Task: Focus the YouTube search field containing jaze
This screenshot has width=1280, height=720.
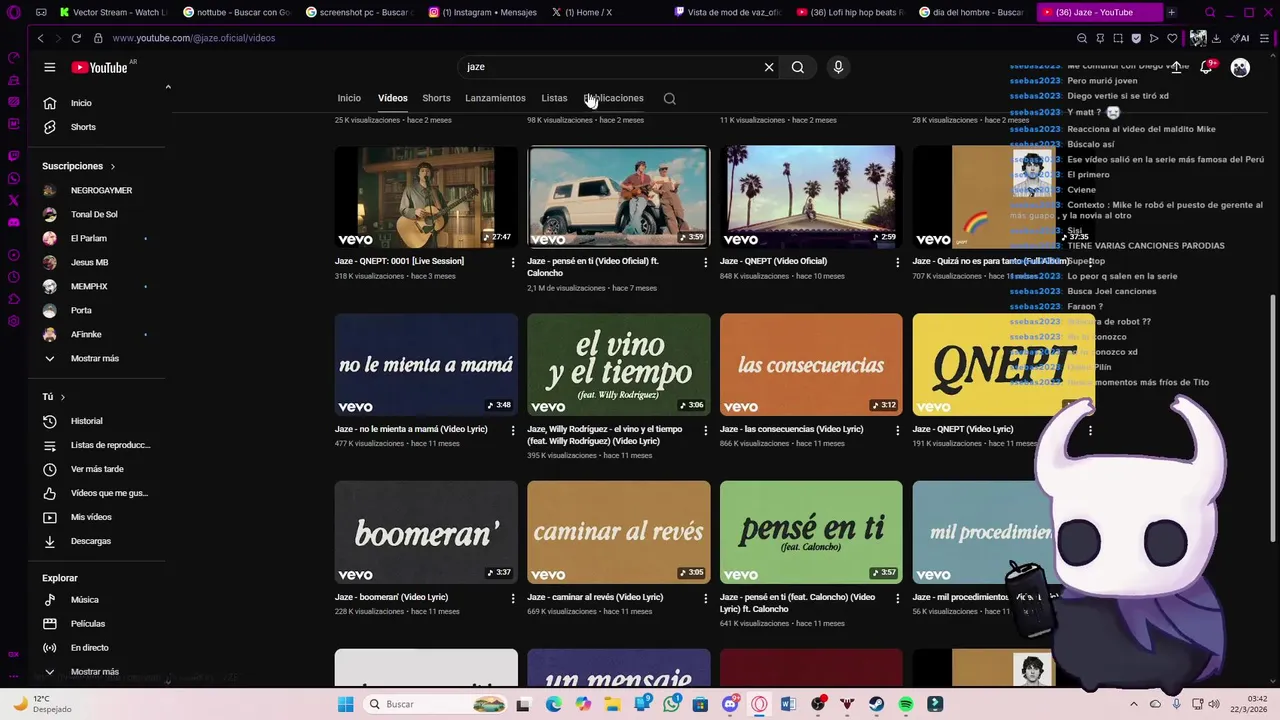Action: pos(610,67)
